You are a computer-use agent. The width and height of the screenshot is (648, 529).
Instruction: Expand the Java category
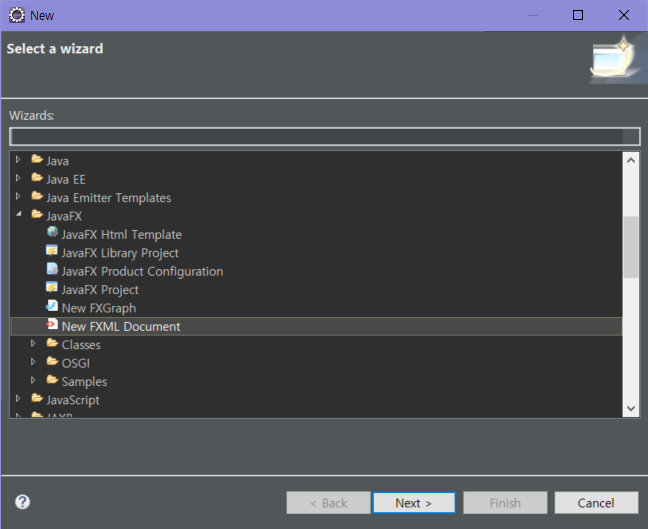click(18, 159)
